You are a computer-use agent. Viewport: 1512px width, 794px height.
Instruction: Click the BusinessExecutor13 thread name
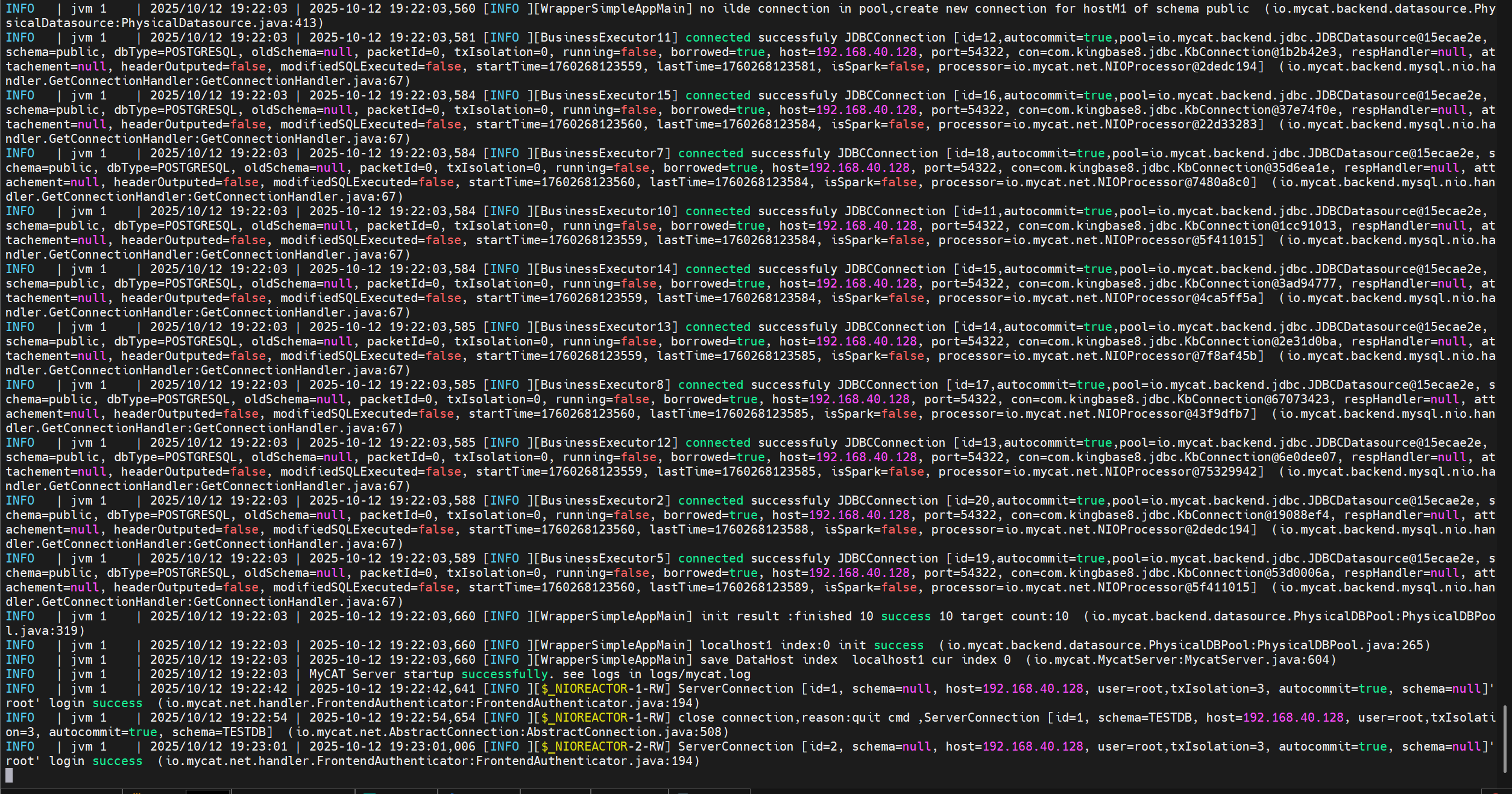click(605, 327)
